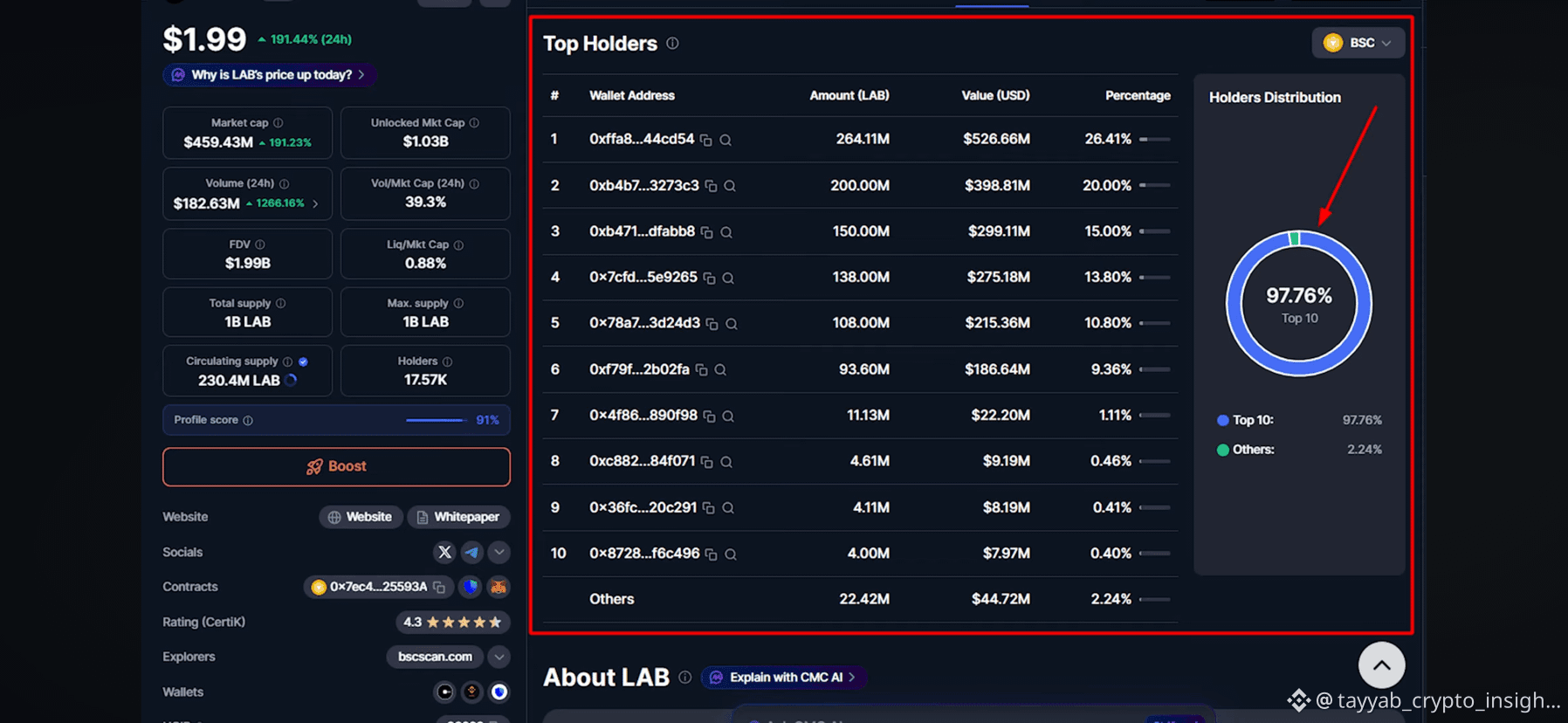Image resolution: width=1568 pixels, height=723 pixels.
Task: Expand Explorers list chevron
Action: click(x=499, y=657)
